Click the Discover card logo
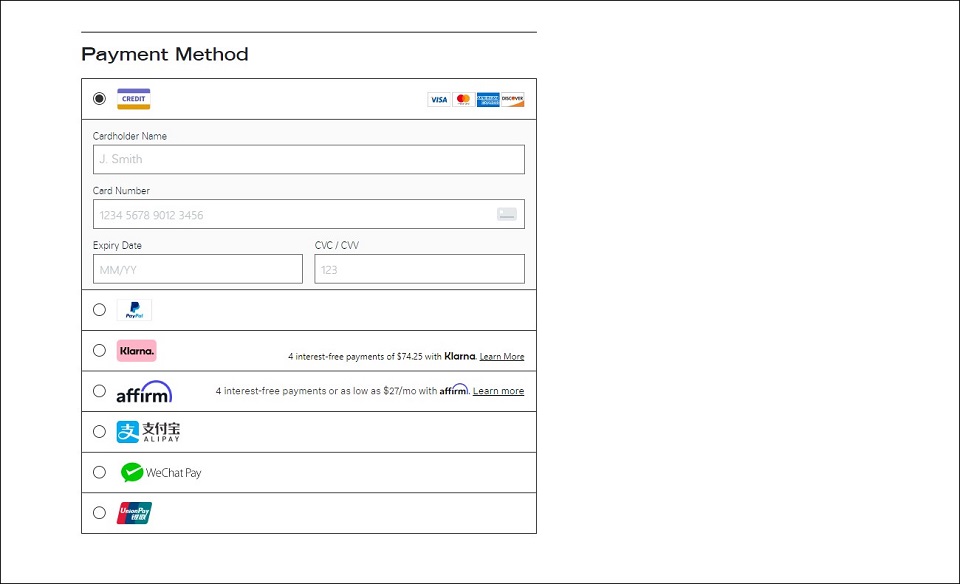This screenshot has height=584, width=960. click(512, 99)
